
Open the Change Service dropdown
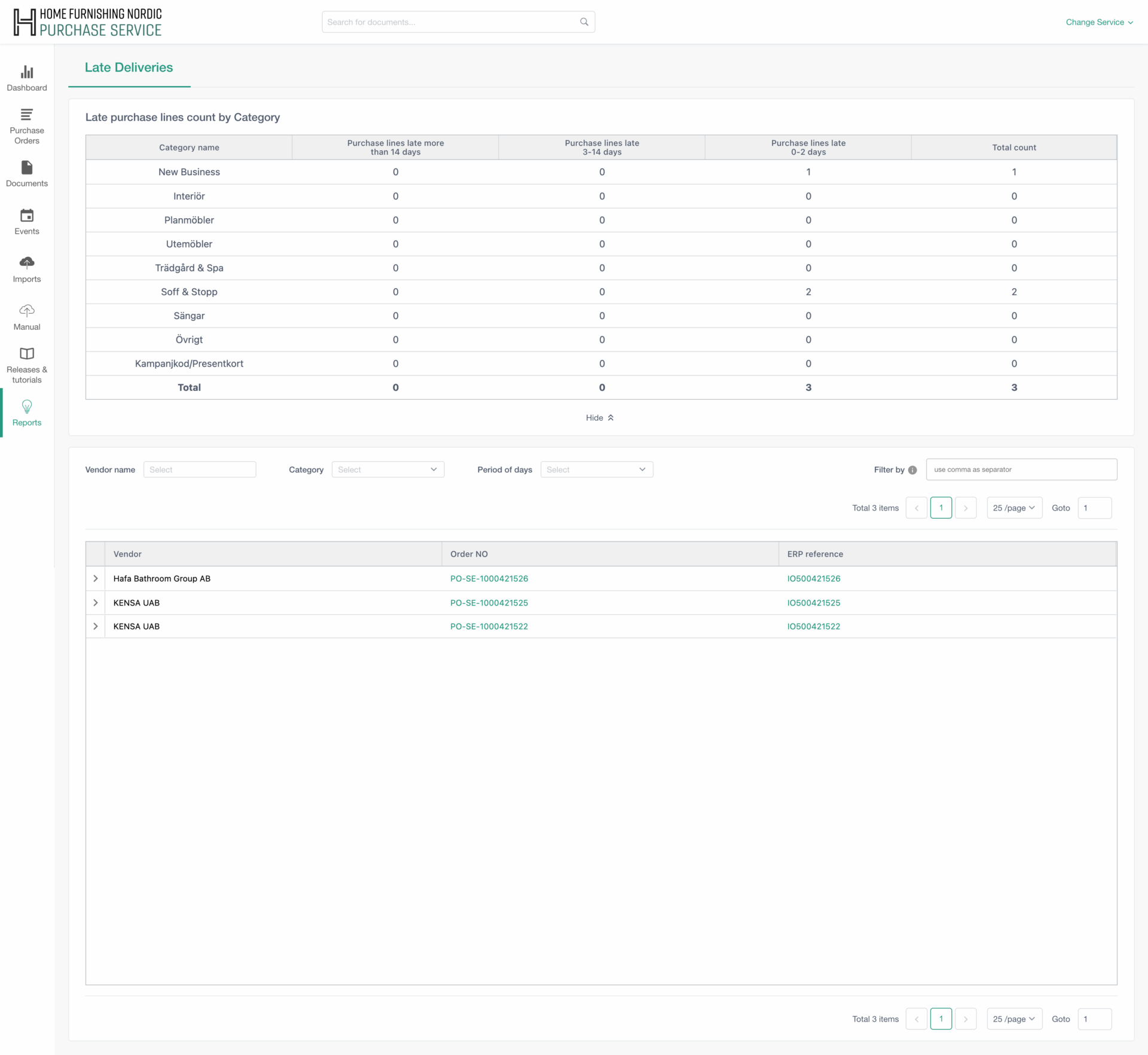click(x=1099, y=22)
